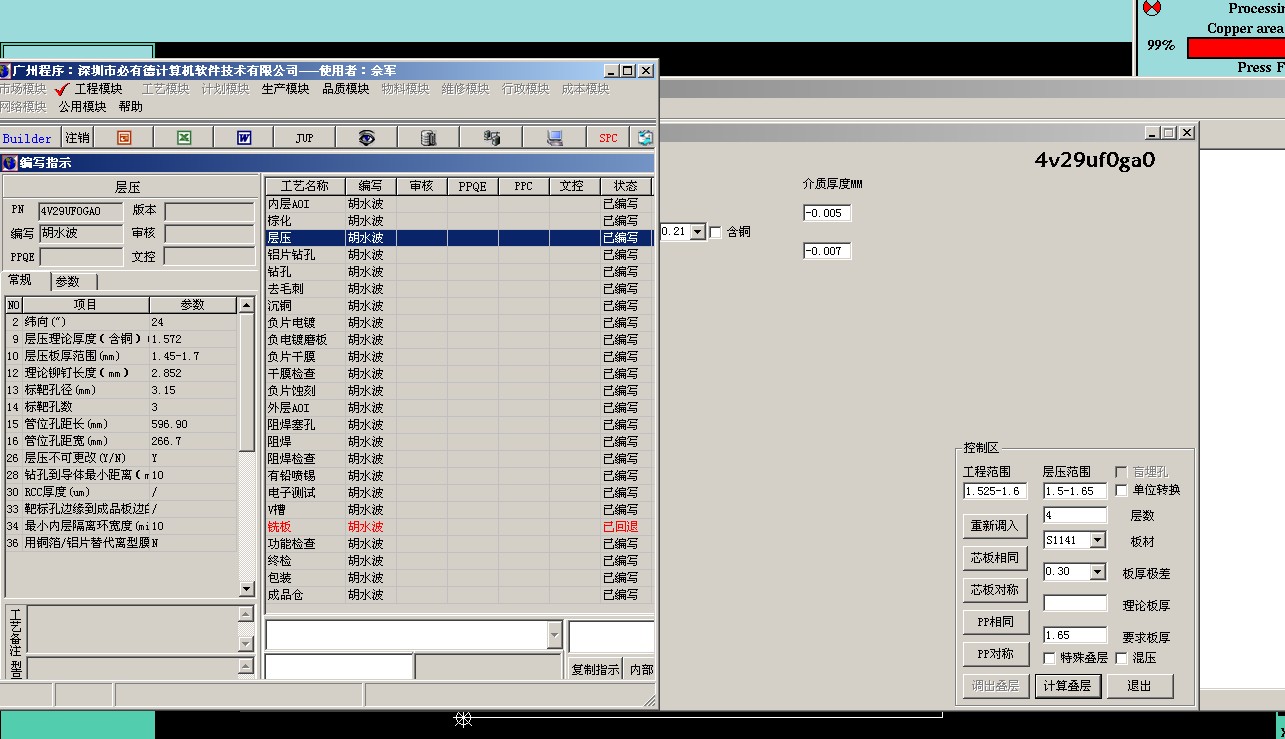Click the -0.005 介质厚度 field
This screenshot has width=1285, height=739.
coord(827,213)
